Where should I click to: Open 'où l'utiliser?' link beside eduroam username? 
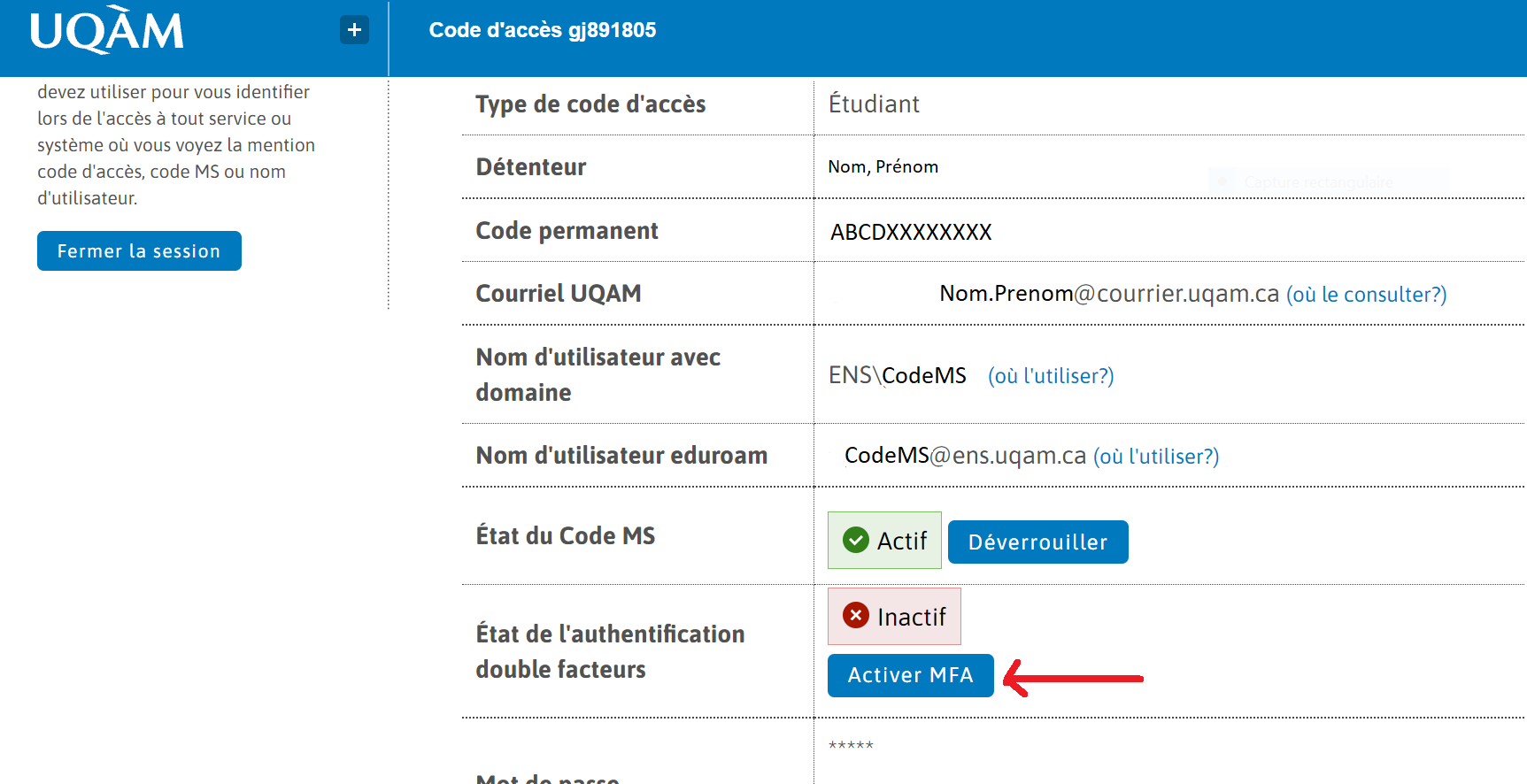tap(1156, 457)
